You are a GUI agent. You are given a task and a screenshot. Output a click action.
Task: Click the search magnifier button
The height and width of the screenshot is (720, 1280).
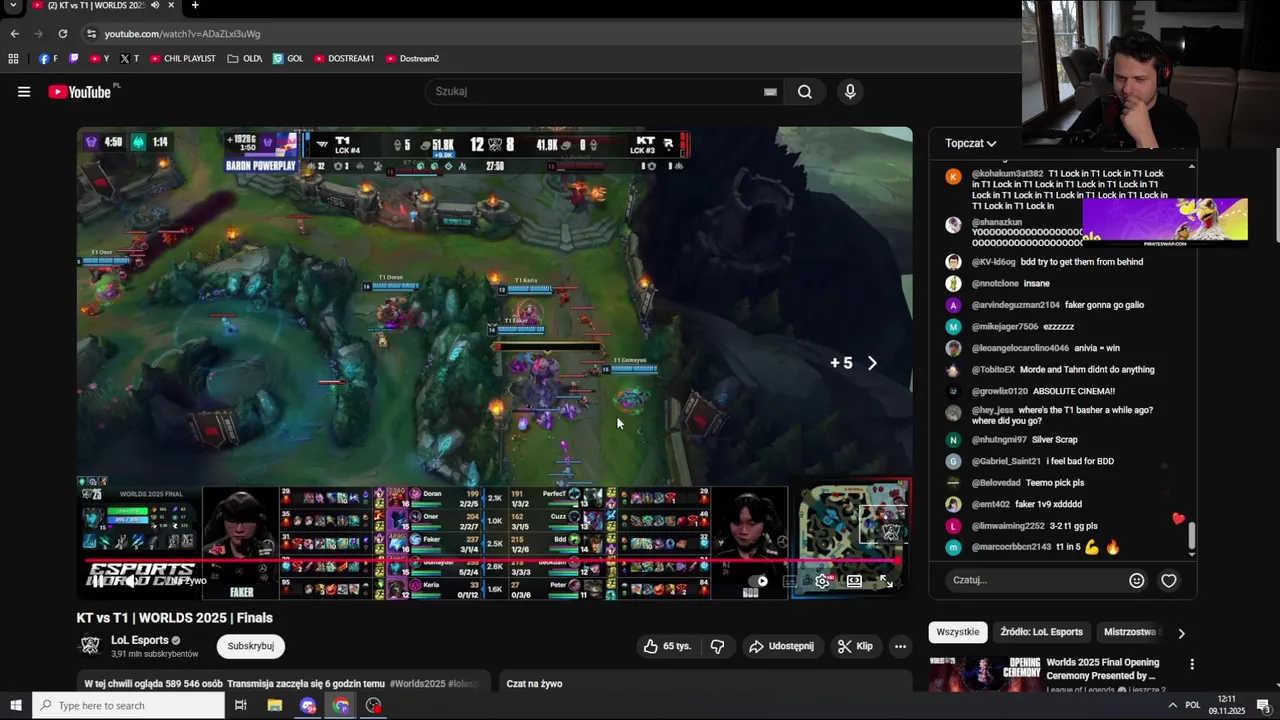805,92
